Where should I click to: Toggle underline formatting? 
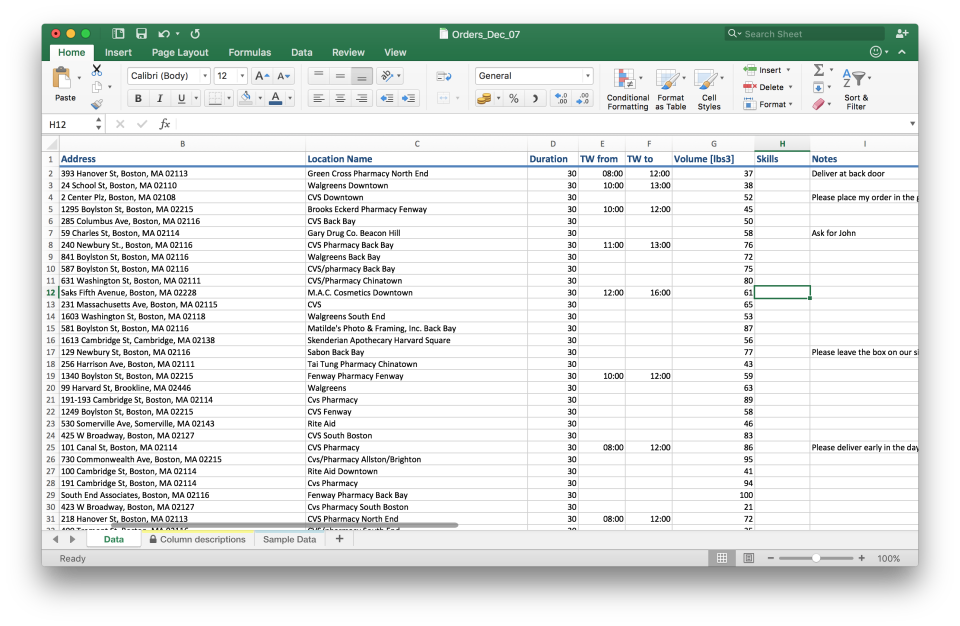coord(181,98)
